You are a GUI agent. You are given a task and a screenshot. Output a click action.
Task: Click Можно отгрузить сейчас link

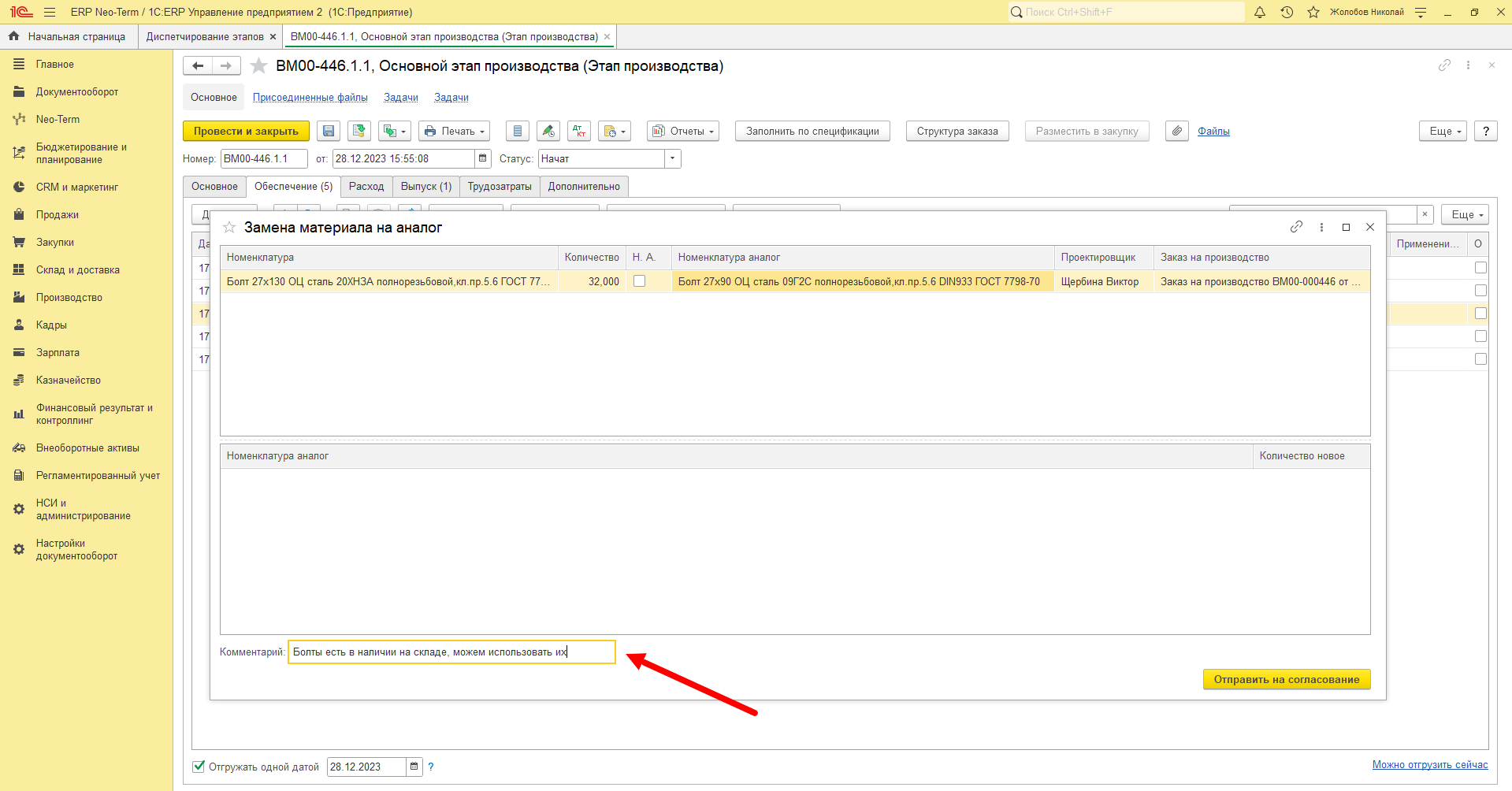1430,764
